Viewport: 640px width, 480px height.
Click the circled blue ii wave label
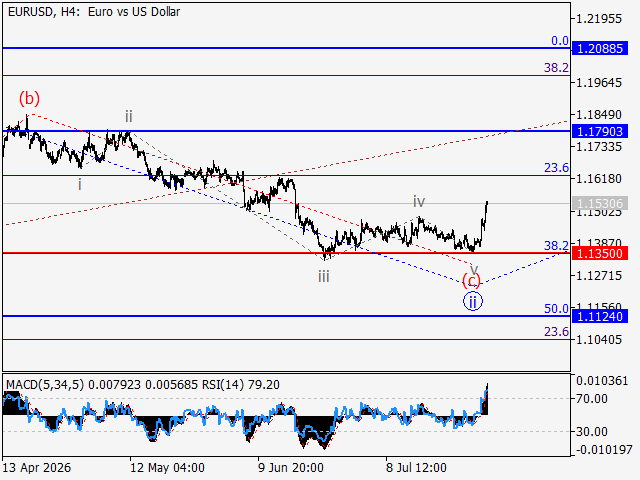[473, 302]
